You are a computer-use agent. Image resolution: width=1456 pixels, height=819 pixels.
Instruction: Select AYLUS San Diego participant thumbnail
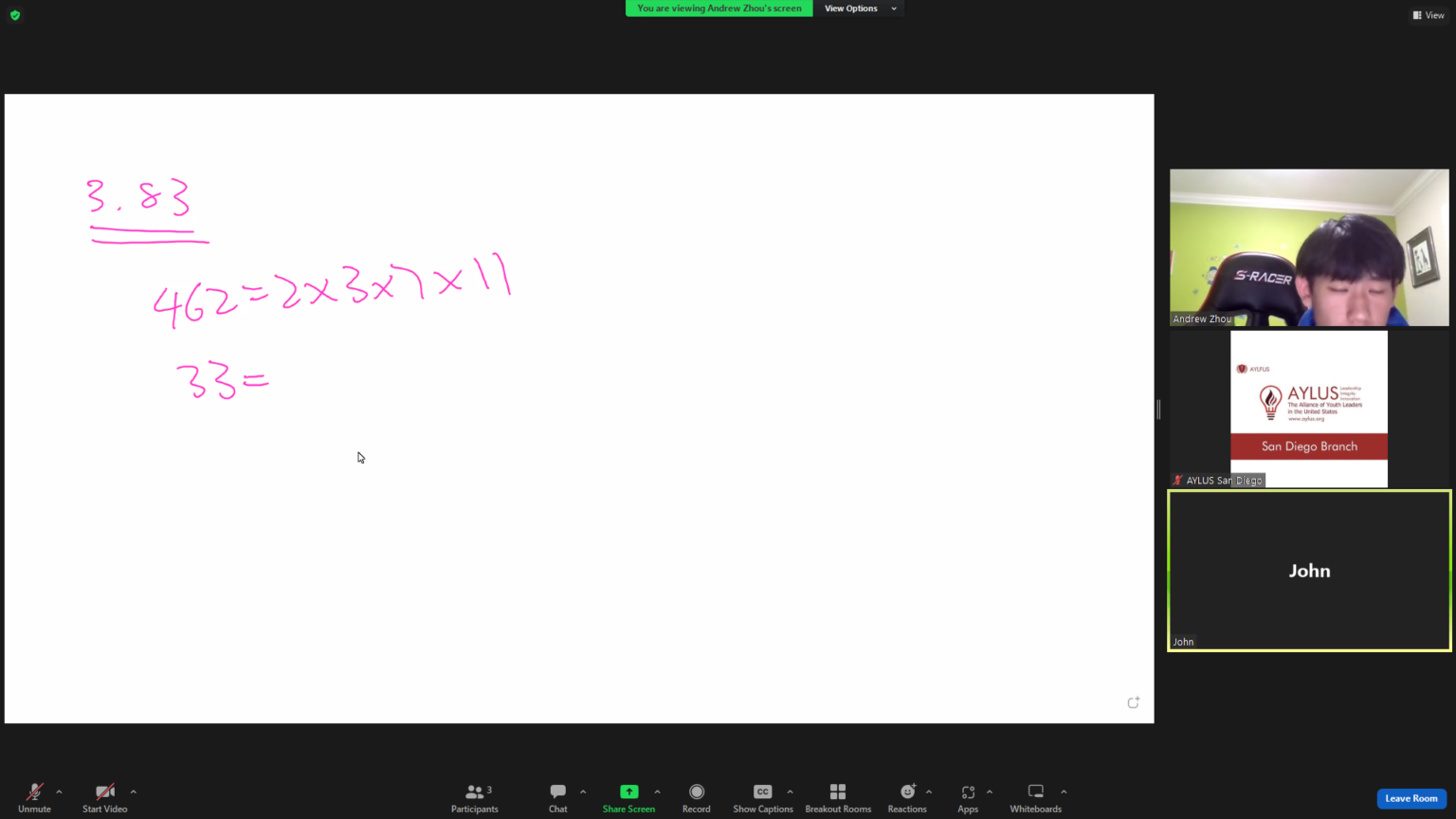pyautogui.click(x=1309, y=409)
